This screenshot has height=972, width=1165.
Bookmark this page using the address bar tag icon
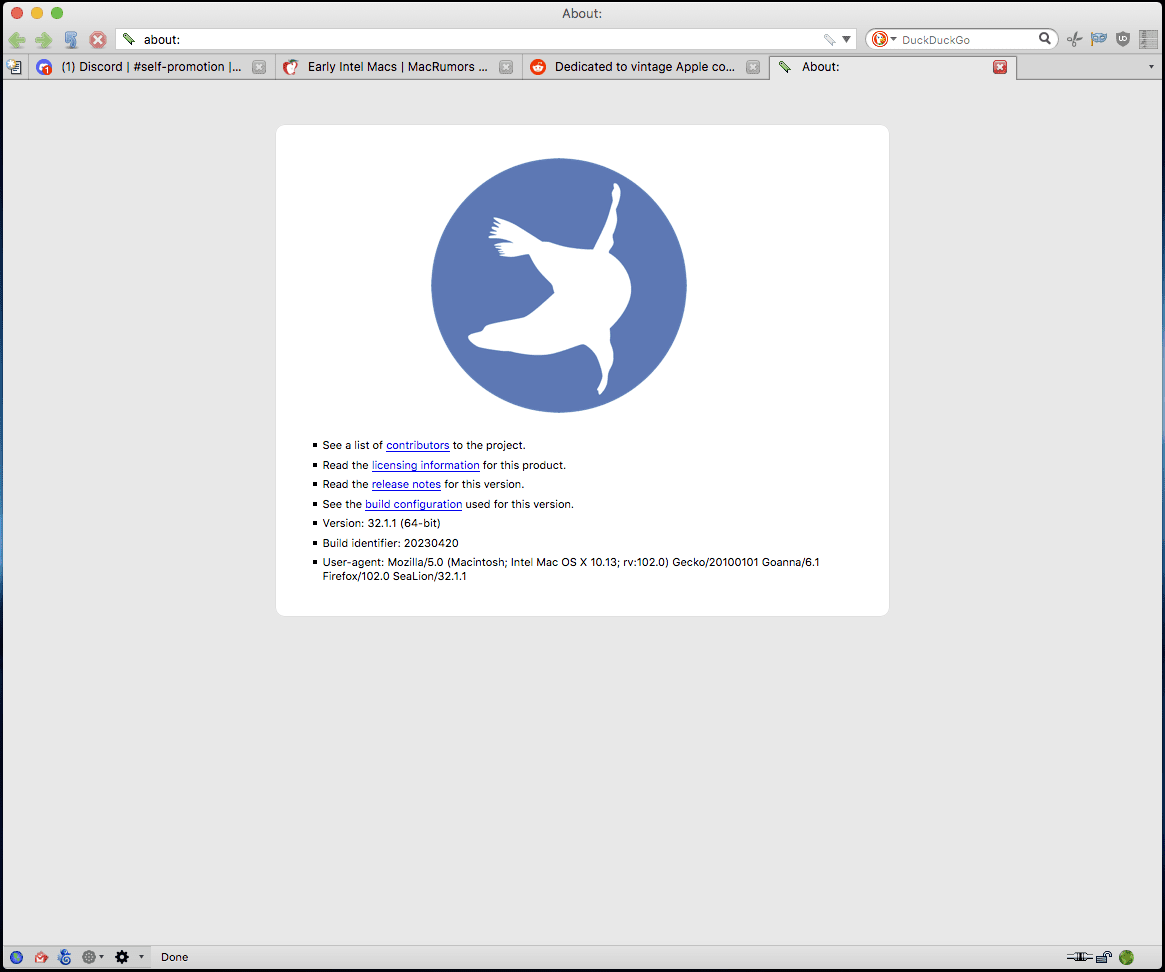click(829, 39)
